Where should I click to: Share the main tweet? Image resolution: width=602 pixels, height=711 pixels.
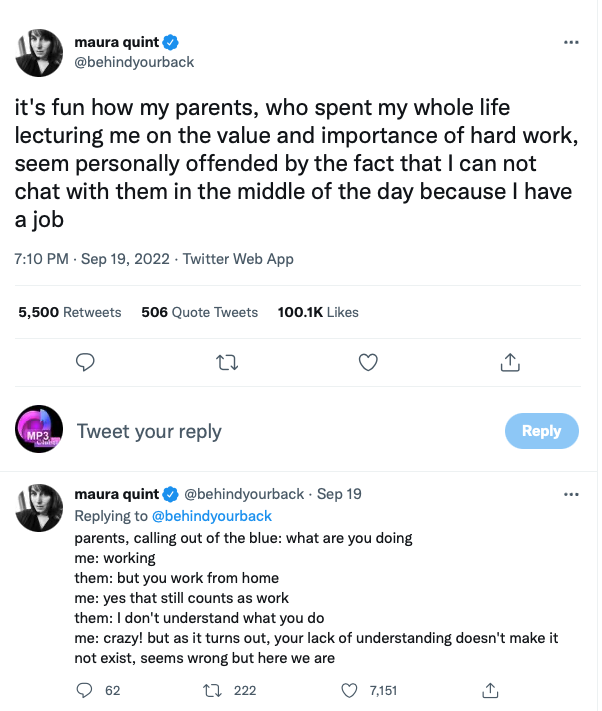pos(509,361)
